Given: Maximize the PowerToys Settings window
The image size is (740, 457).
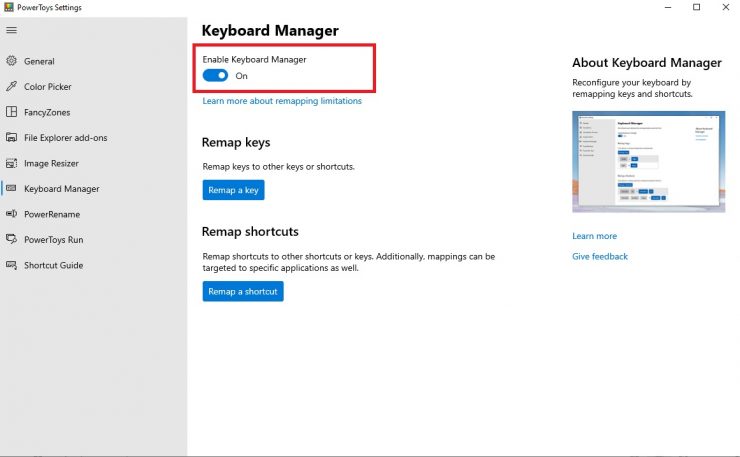Looking at the screenshot, I should 697,7.
